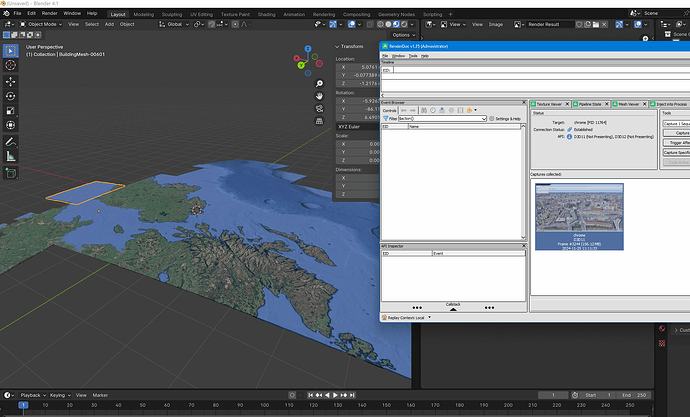
Task: Open the viewport shading options dropdown arrow
Action: point(412,24)
